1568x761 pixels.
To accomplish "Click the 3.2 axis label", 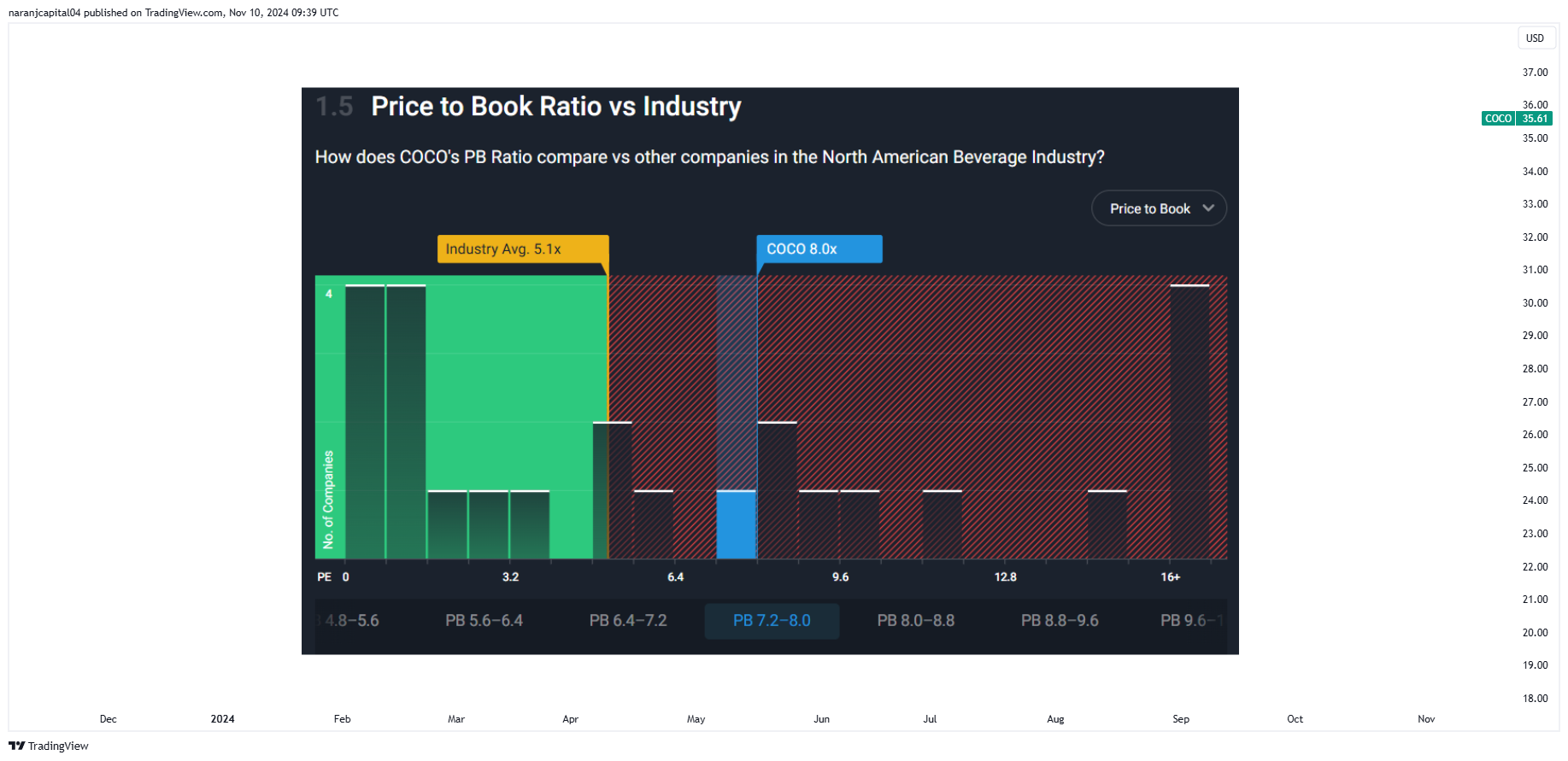I will pos(510,577).
